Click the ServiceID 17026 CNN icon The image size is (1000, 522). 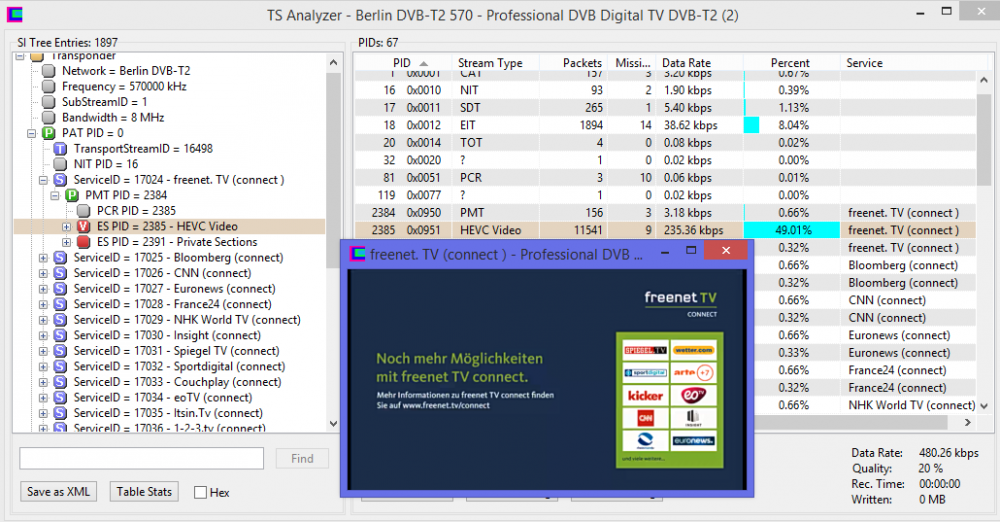60,273
